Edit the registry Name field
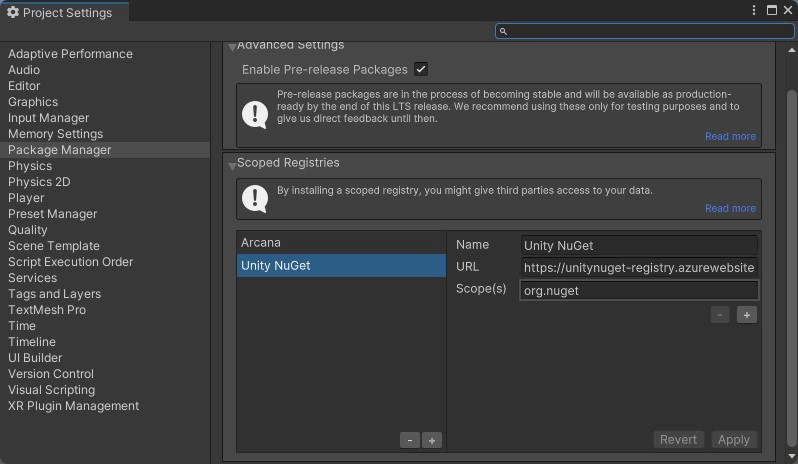798x464 pixels. pyautogui.click(x=639, y=246)
